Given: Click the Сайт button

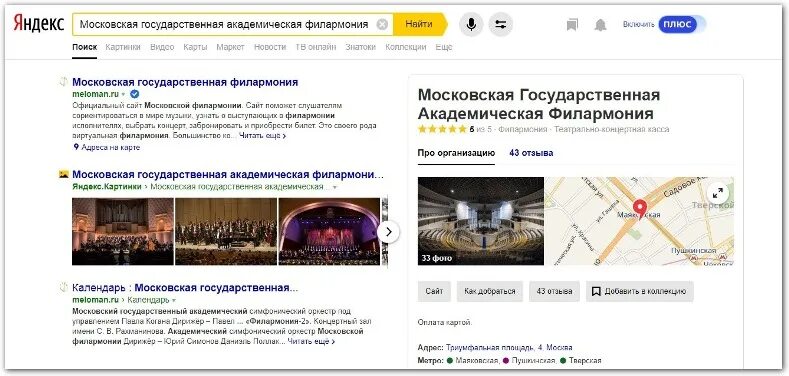Looking at the screenshot, I should [434, 291].
